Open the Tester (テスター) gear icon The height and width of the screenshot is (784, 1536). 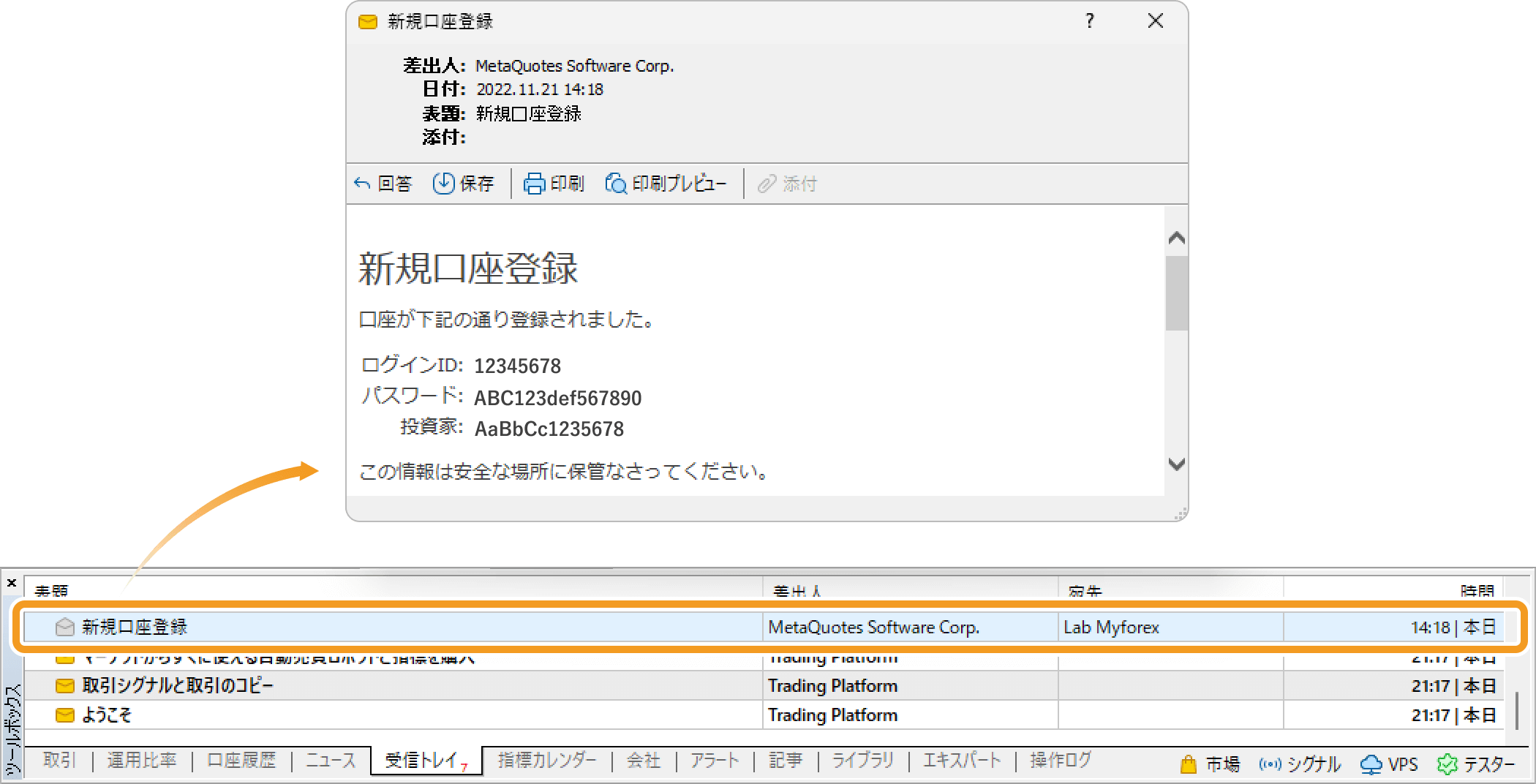tap(1447, 764)
